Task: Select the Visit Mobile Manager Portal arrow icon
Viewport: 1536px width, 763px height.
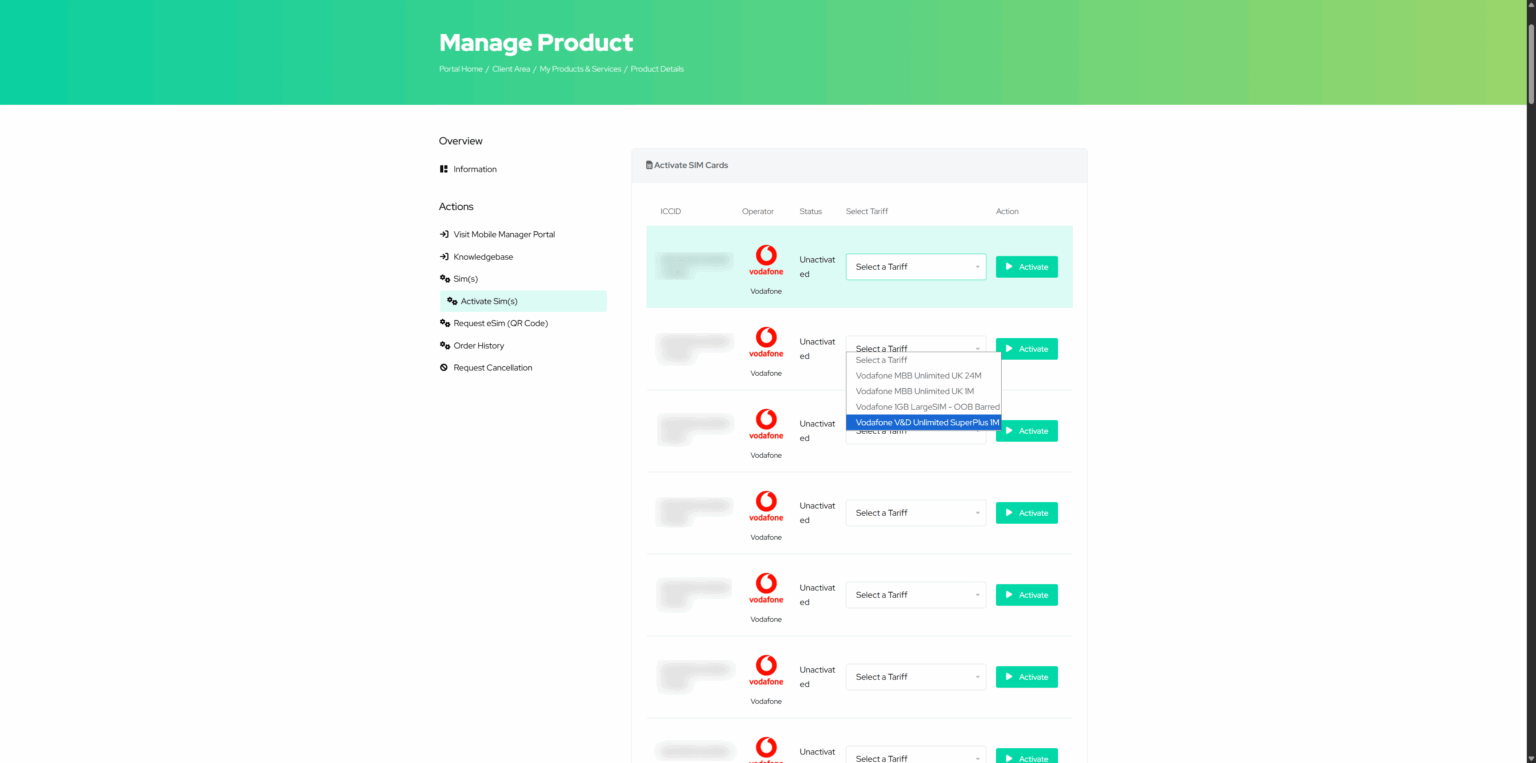Action: [x=443, y=233]
